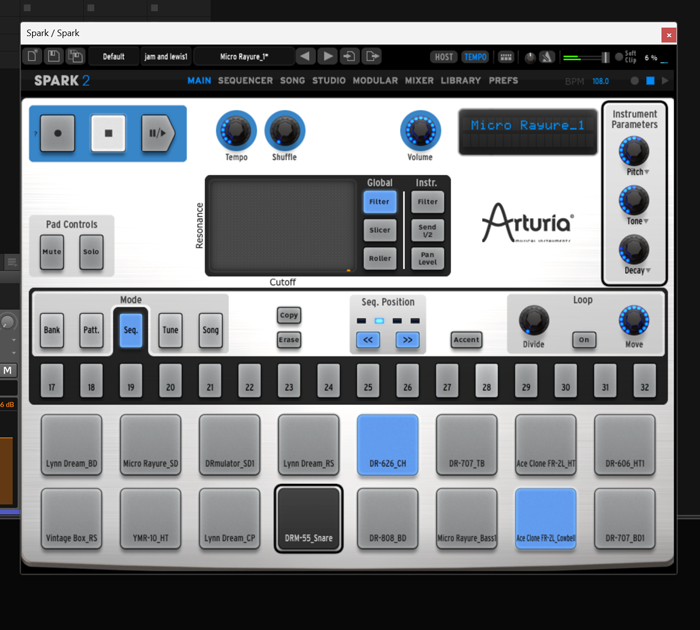This screenshot has height=630, width=700.
Task: Trigger the DRM-55_Snare pad
Action: click(308, 519)
